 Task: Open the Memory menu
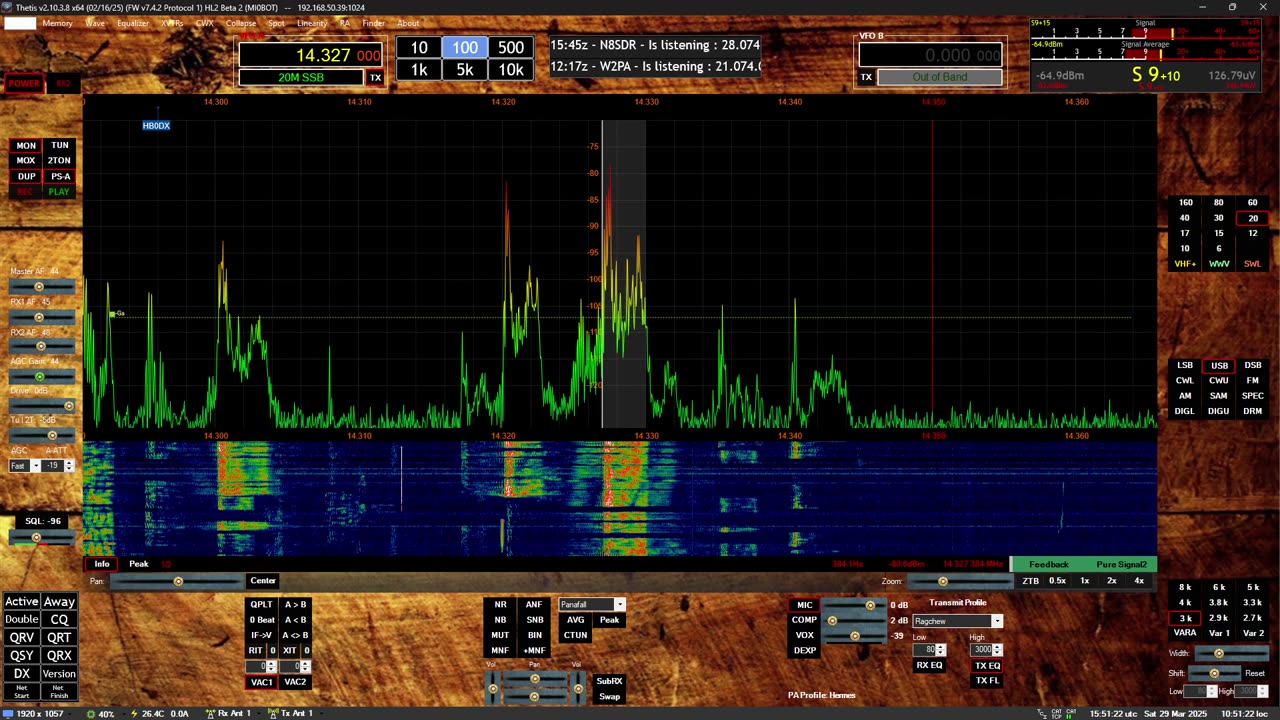[x=57, y=23]
